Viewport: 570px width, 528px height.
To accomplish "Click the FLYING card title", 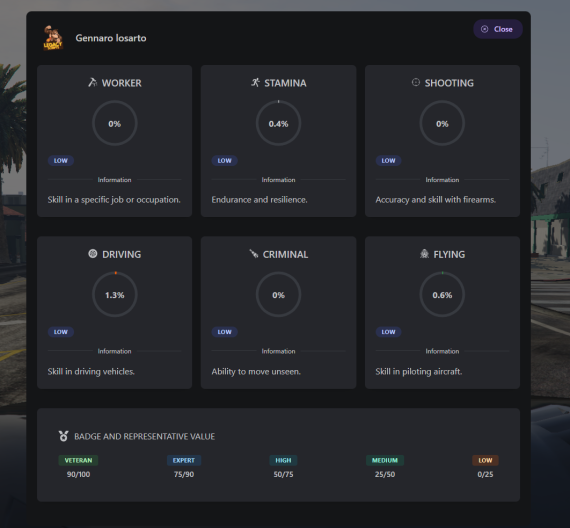I will [x=449, y=255].
